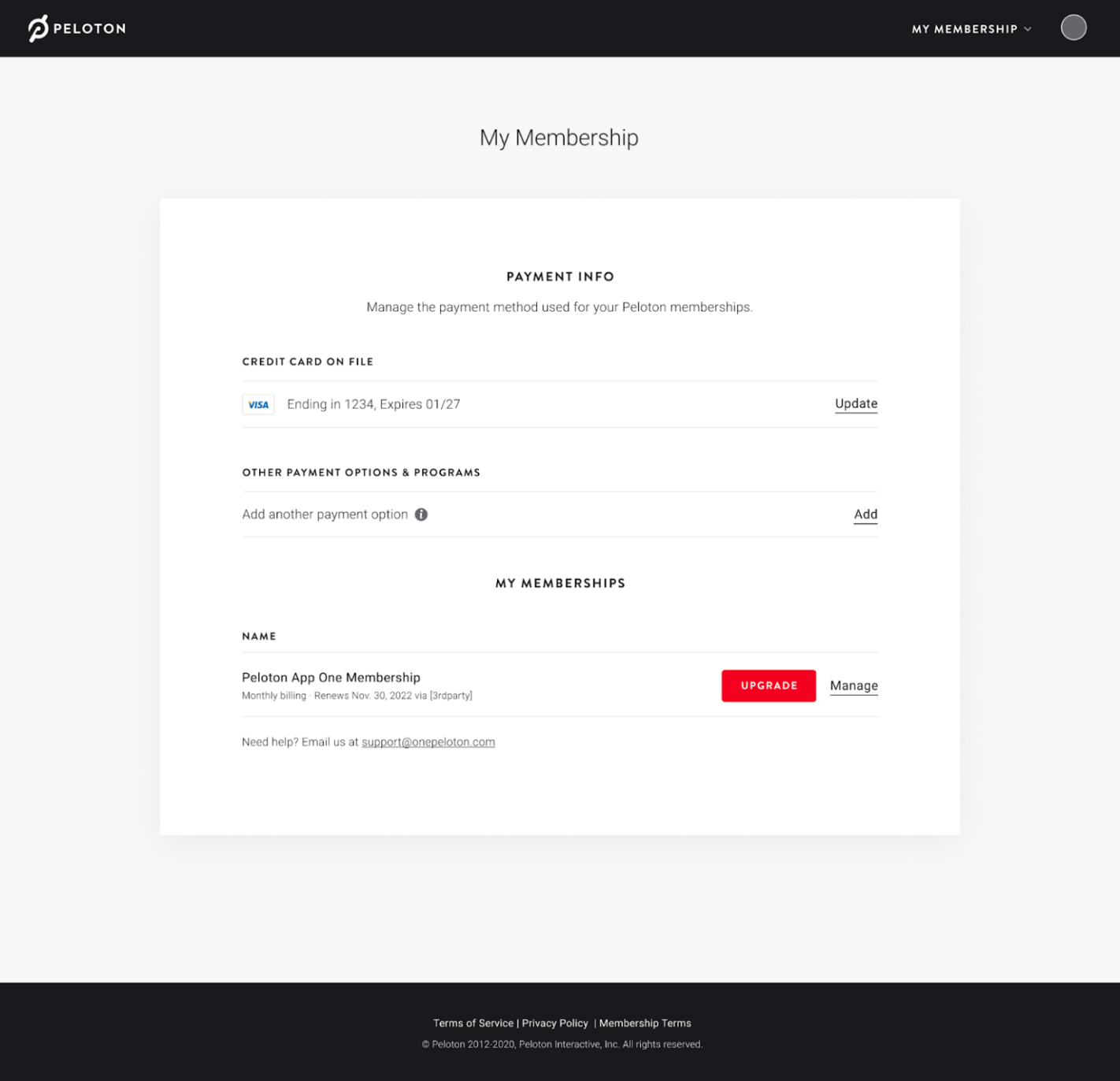This screenshot has width=1120, height=1081.
Task: Open Membership Terms in the footer
Action: click(644, 1023)
